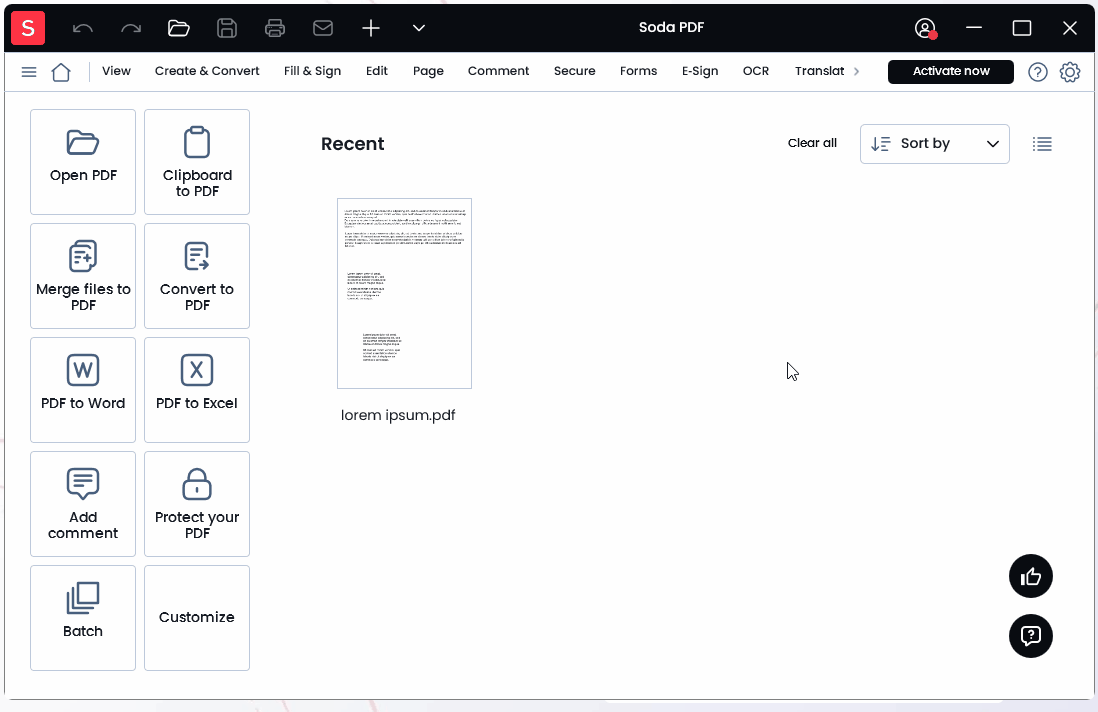1098x712 pixels.
Task: Redo the last action
Action: 131,28
